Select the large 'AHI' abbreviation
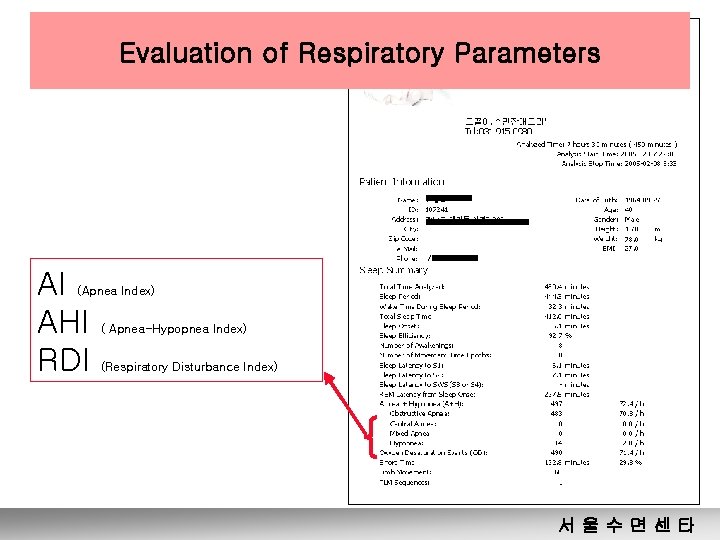This screenshot has width=720, height=540. [63, 321]
